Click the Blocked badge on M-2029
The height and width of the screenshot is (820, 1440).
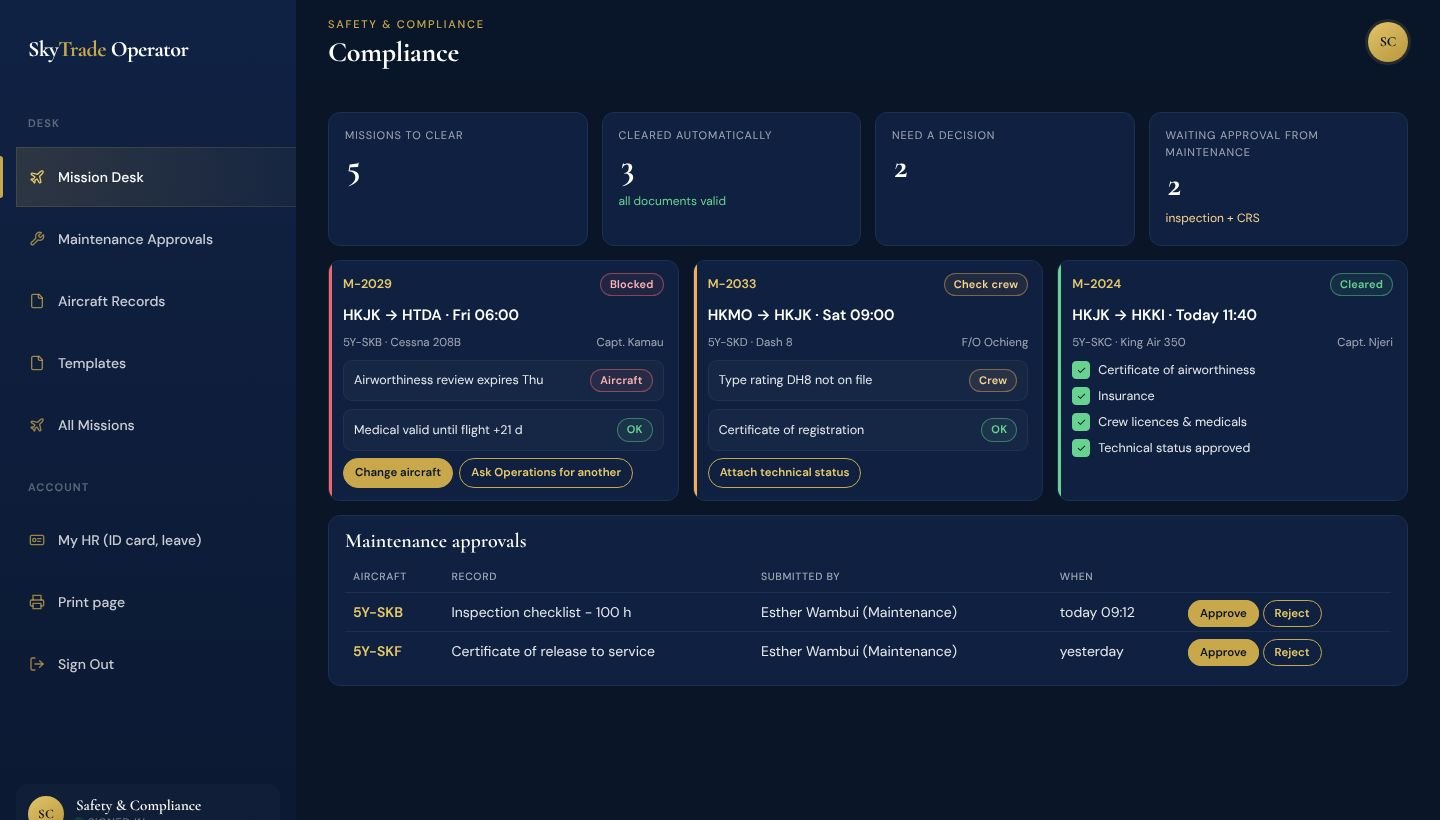tap(632, 284)
